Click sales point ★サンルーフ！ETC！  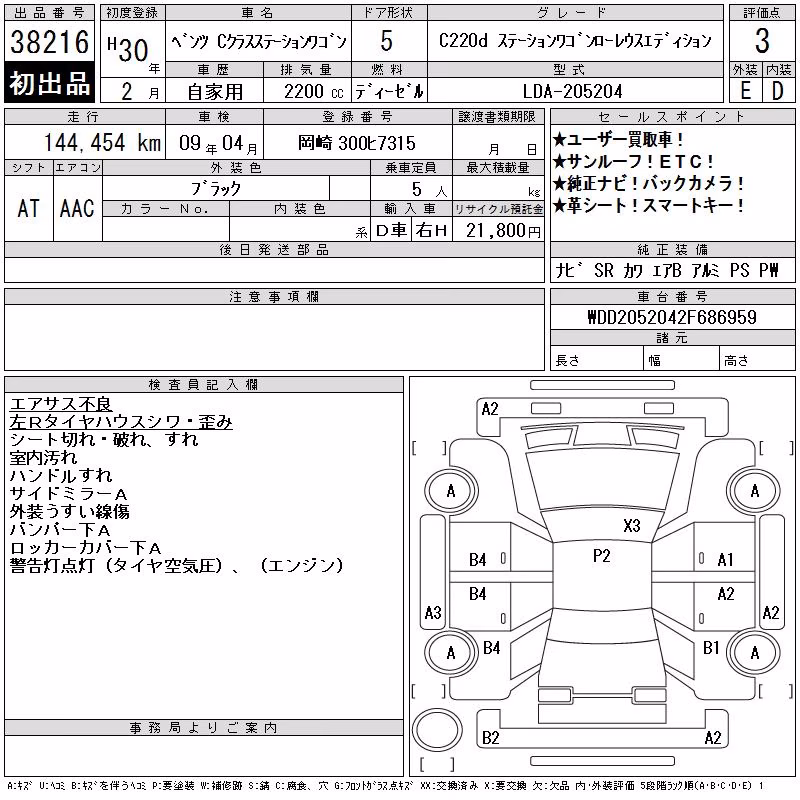tap(634, 162)
